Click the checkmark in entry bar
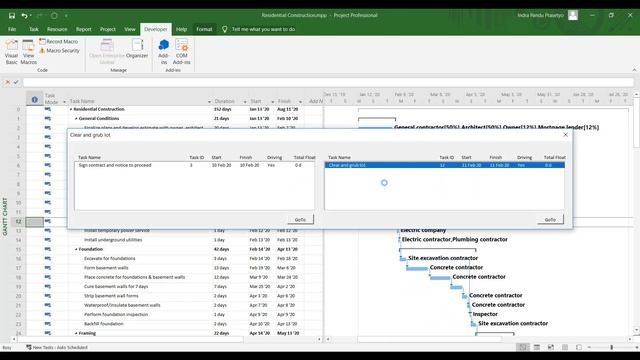The height and width of the screenshot is (360, 640). [x=16, y=82]
